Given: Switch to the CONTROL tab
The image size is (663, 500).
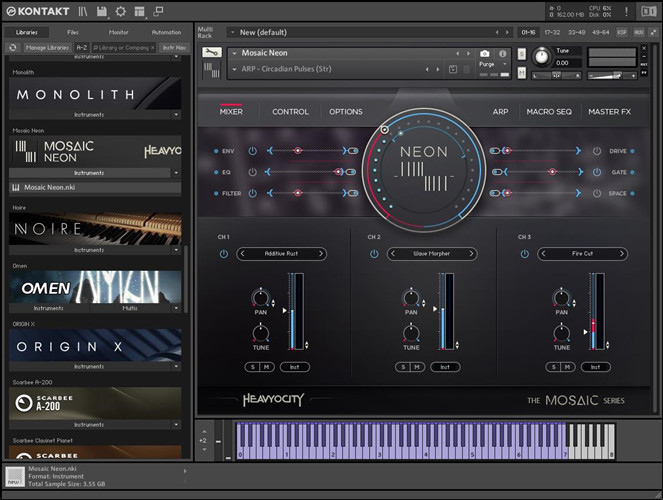Looking at the screenshot, I should (290, 112).
